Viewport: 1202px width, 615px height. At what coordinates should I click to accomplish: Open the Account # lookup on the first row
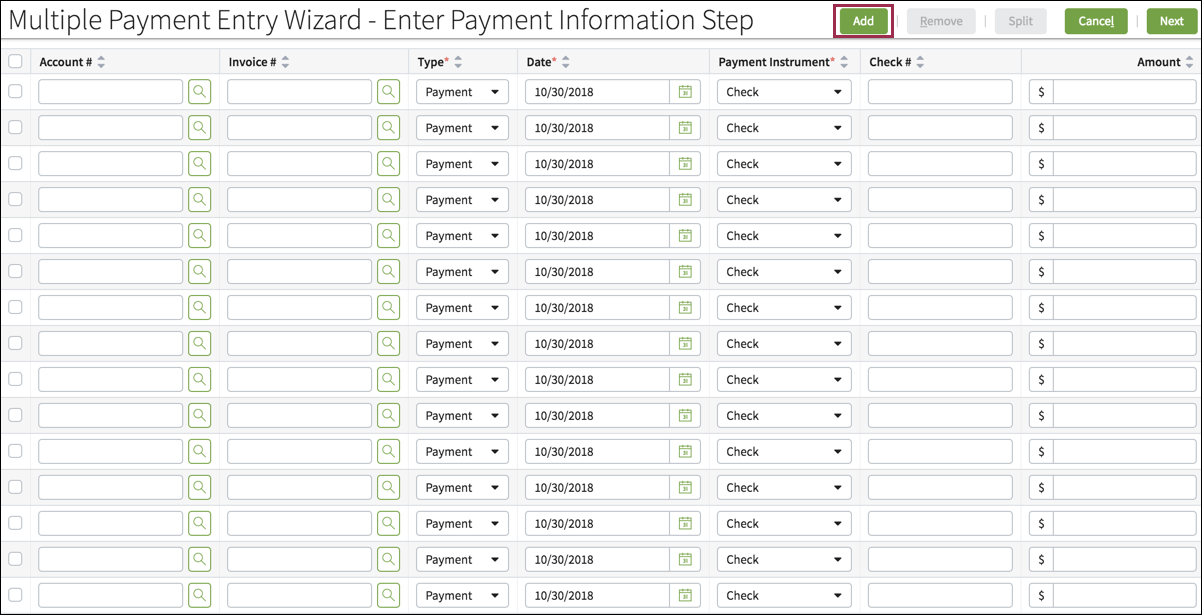click(x=199, y=91)
